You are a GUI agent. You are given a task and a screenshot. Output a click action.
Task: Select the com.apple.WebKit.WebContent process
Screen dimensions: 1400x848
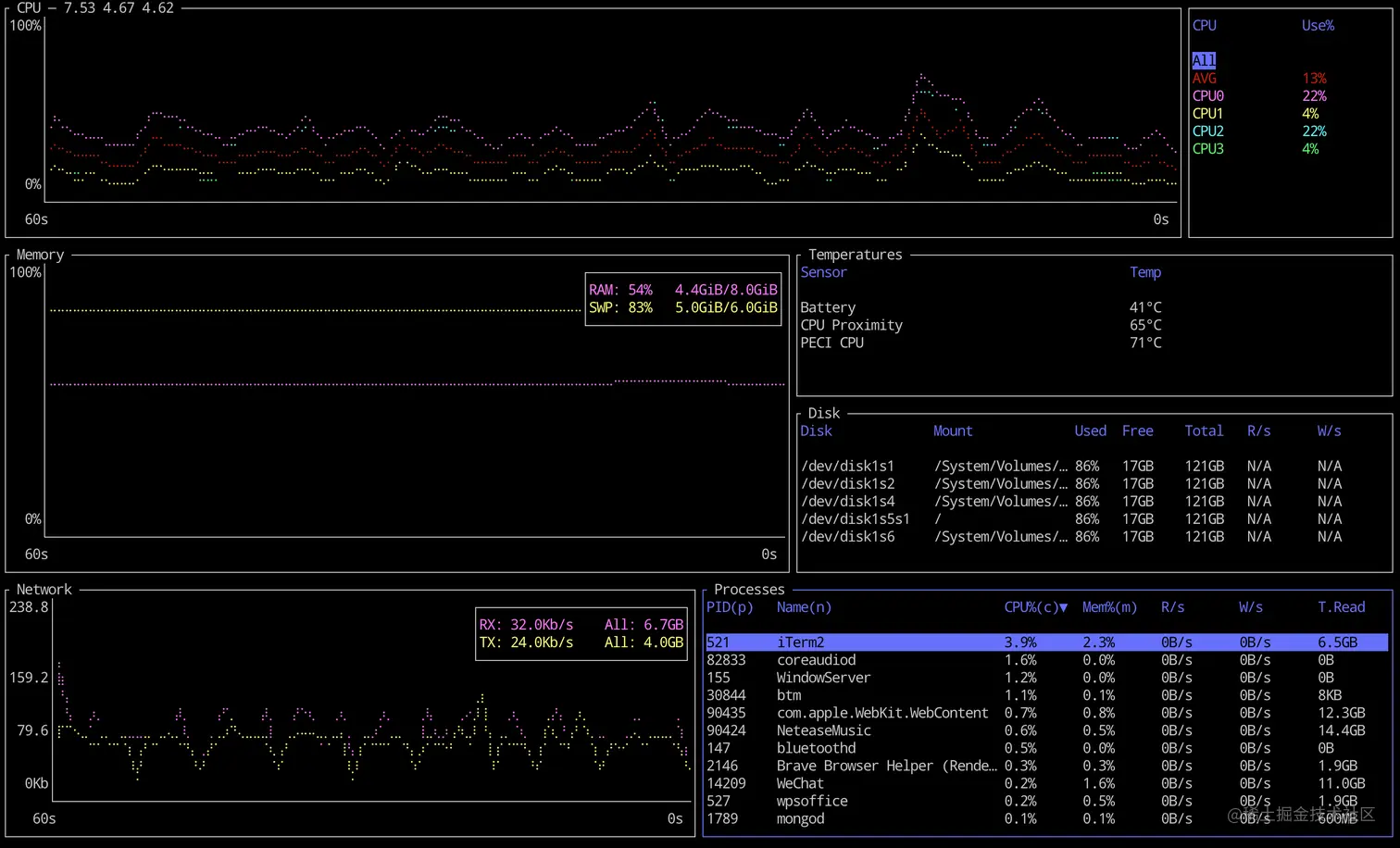pyautogui.click(x=1046, y=713)
